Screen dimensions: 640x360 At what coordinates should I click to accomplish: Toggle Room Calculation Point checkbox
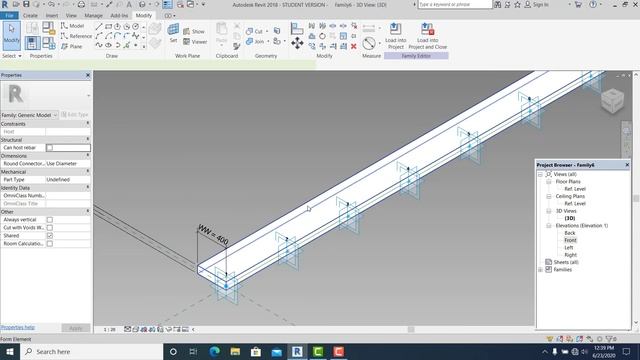pyautogui.click(x=50, y=244)
